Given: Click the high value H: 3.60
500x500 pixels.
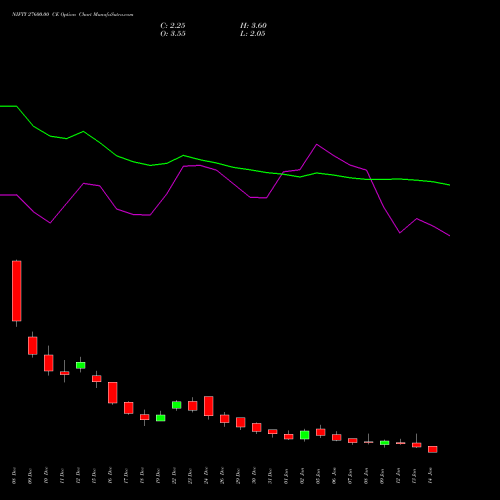Looking at the screenshot, I should click(253, 26).
